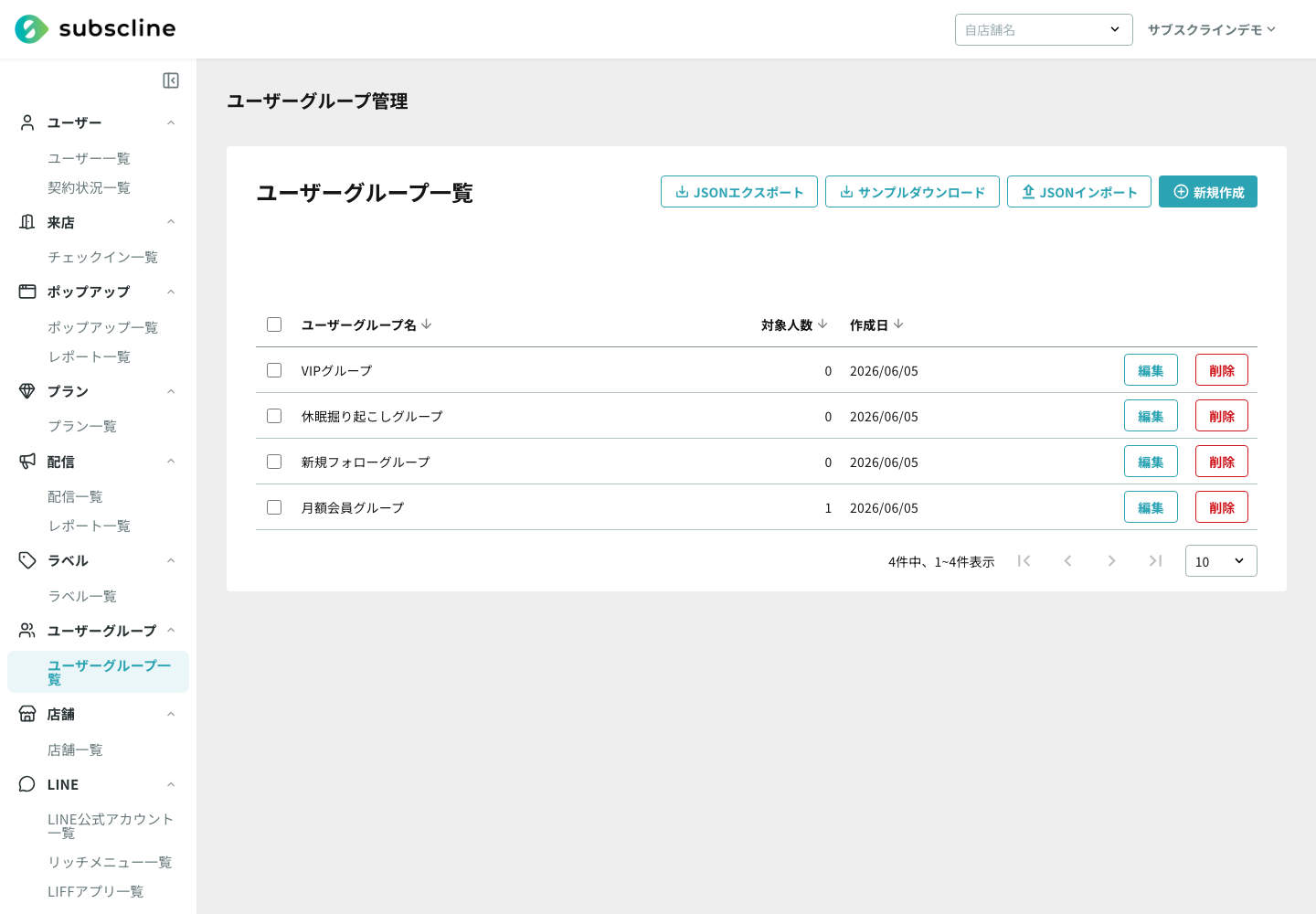Collapse the ユーザーグループ sidebar section chevron
Viewport: 1316px width, 914px height.
coord(171,631)
